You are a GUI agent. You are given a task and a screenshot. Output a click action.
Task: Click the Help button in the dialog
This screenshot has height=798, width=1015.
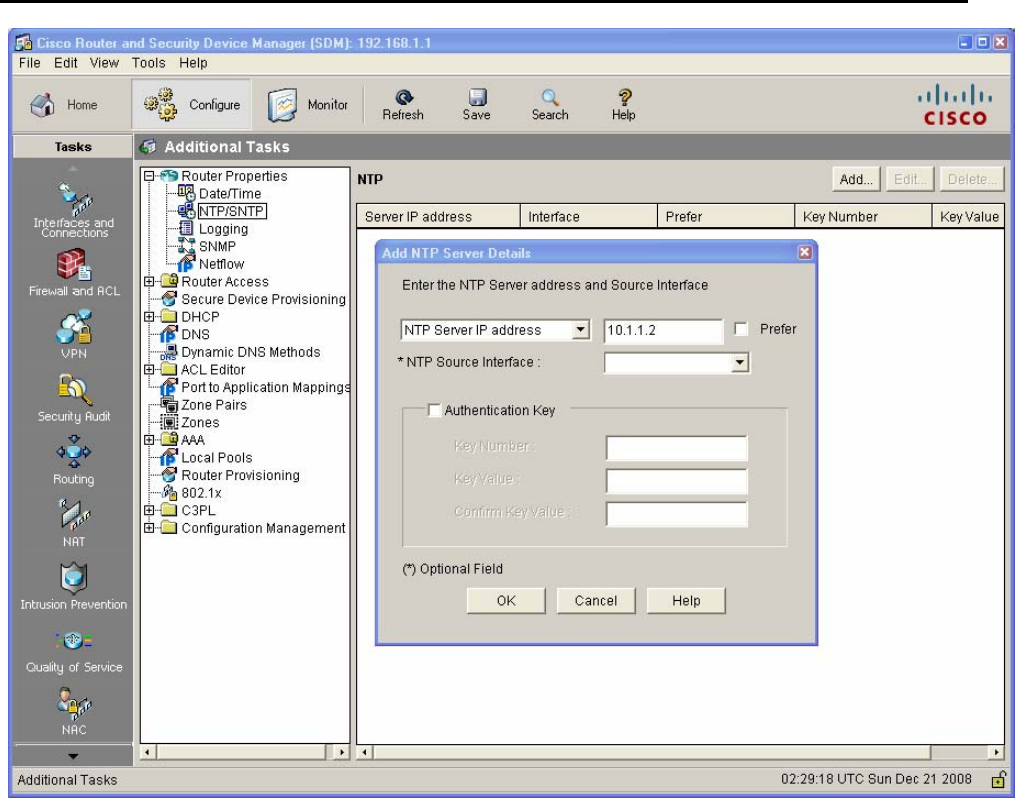(x=686, y=601)
